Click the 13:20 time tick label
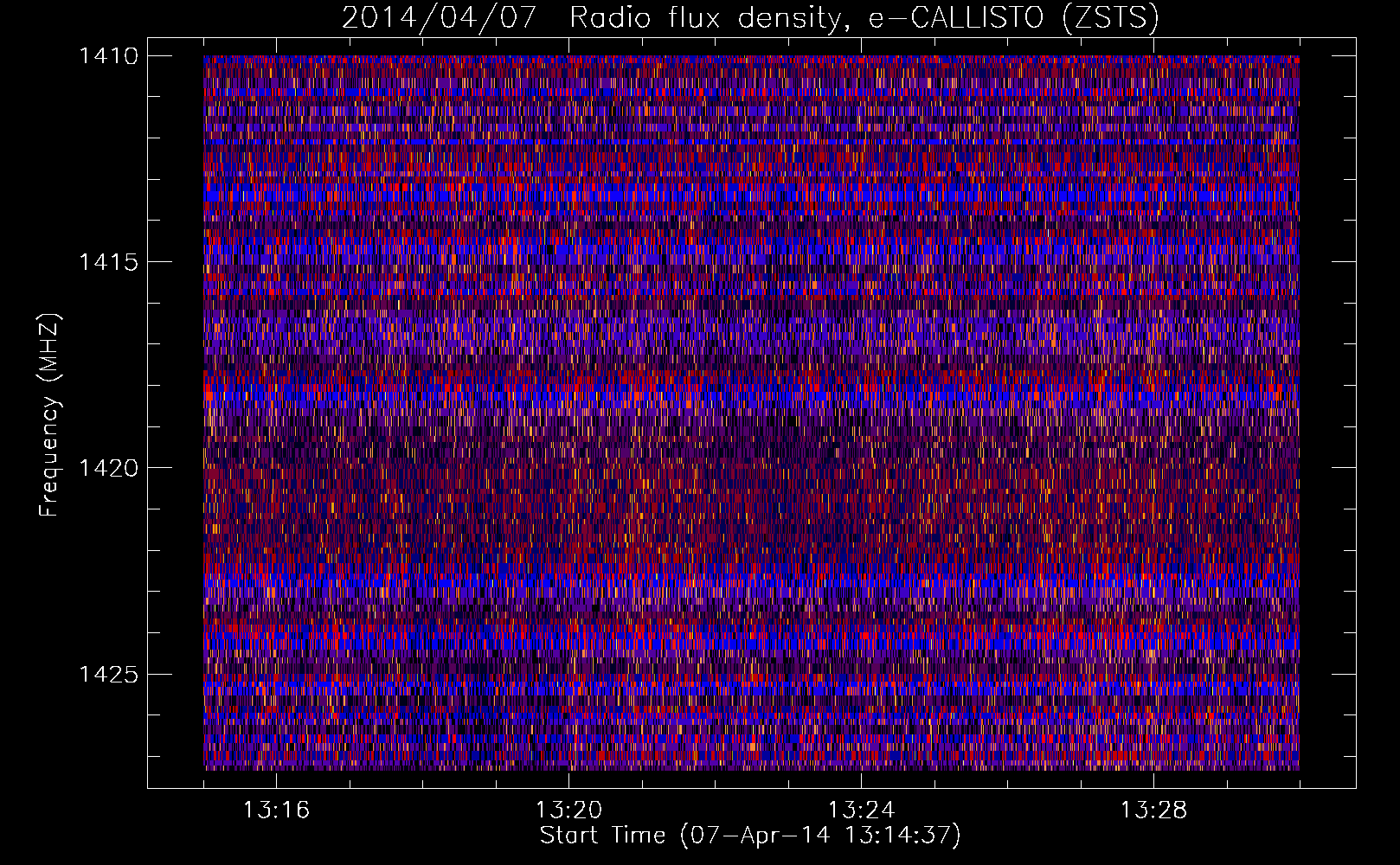This screenshot has width=1400, height=865. 568,811
